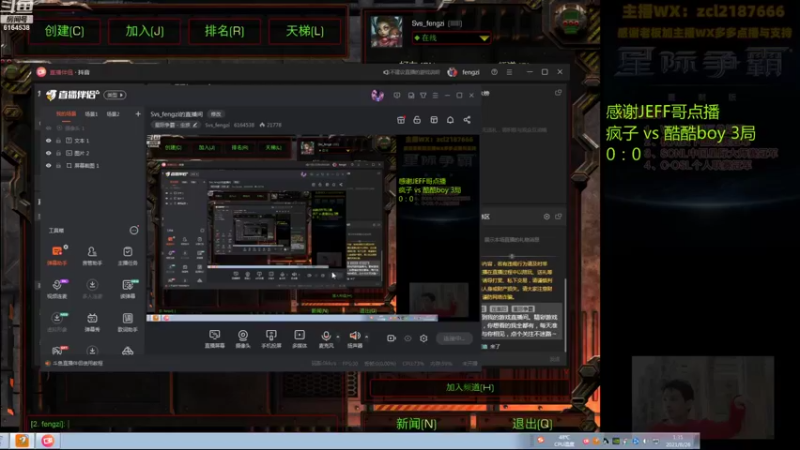800x450 pixels.
Task: Toggle the 新版 switch beside 直播伴侣 logo
Action: pos(115,95)
